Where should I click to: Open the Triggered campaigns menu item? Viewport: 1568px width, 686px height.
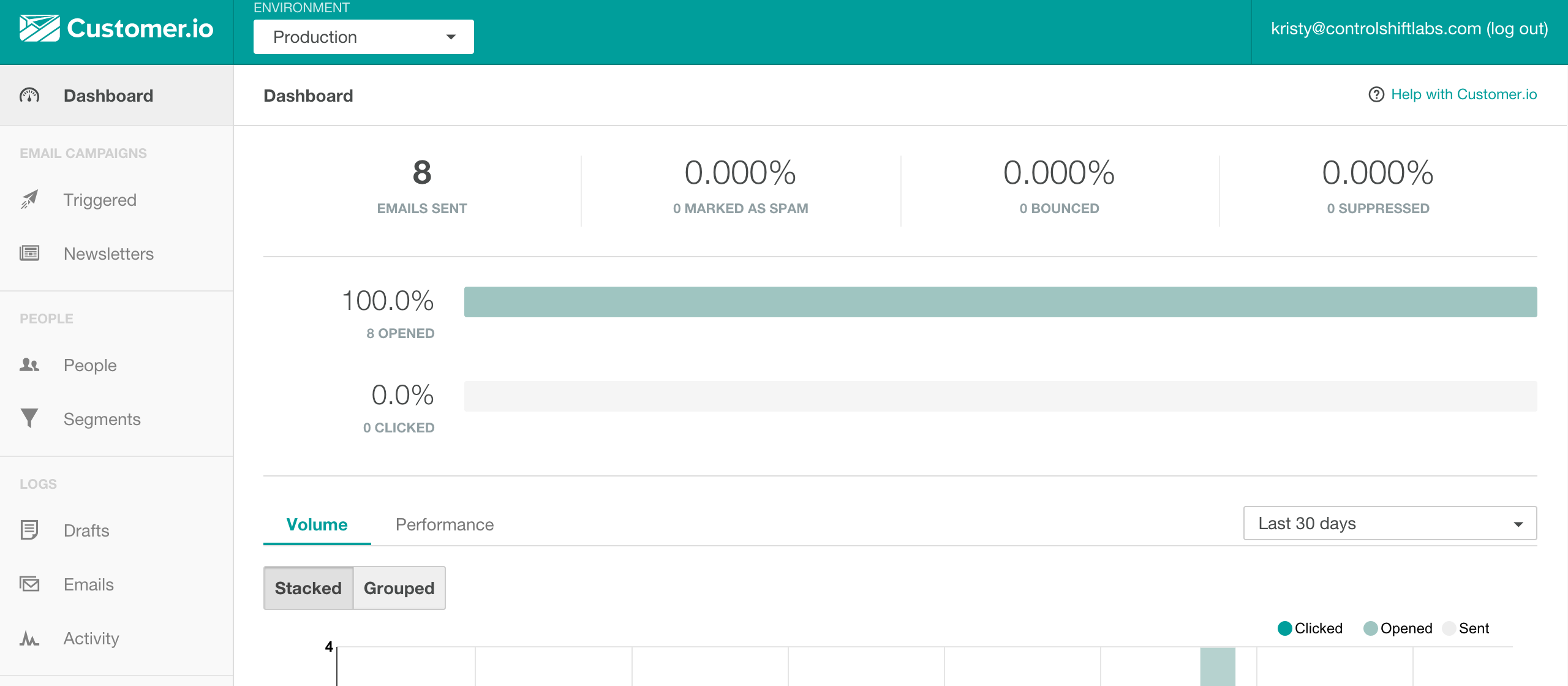pos(116,200)
